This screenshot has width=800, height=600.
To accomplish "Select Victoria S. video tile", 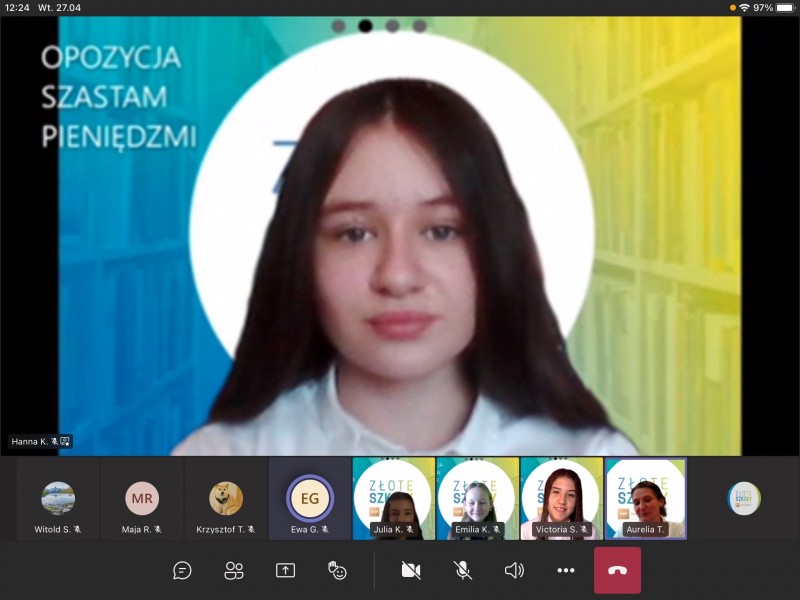I will point(561,498).
